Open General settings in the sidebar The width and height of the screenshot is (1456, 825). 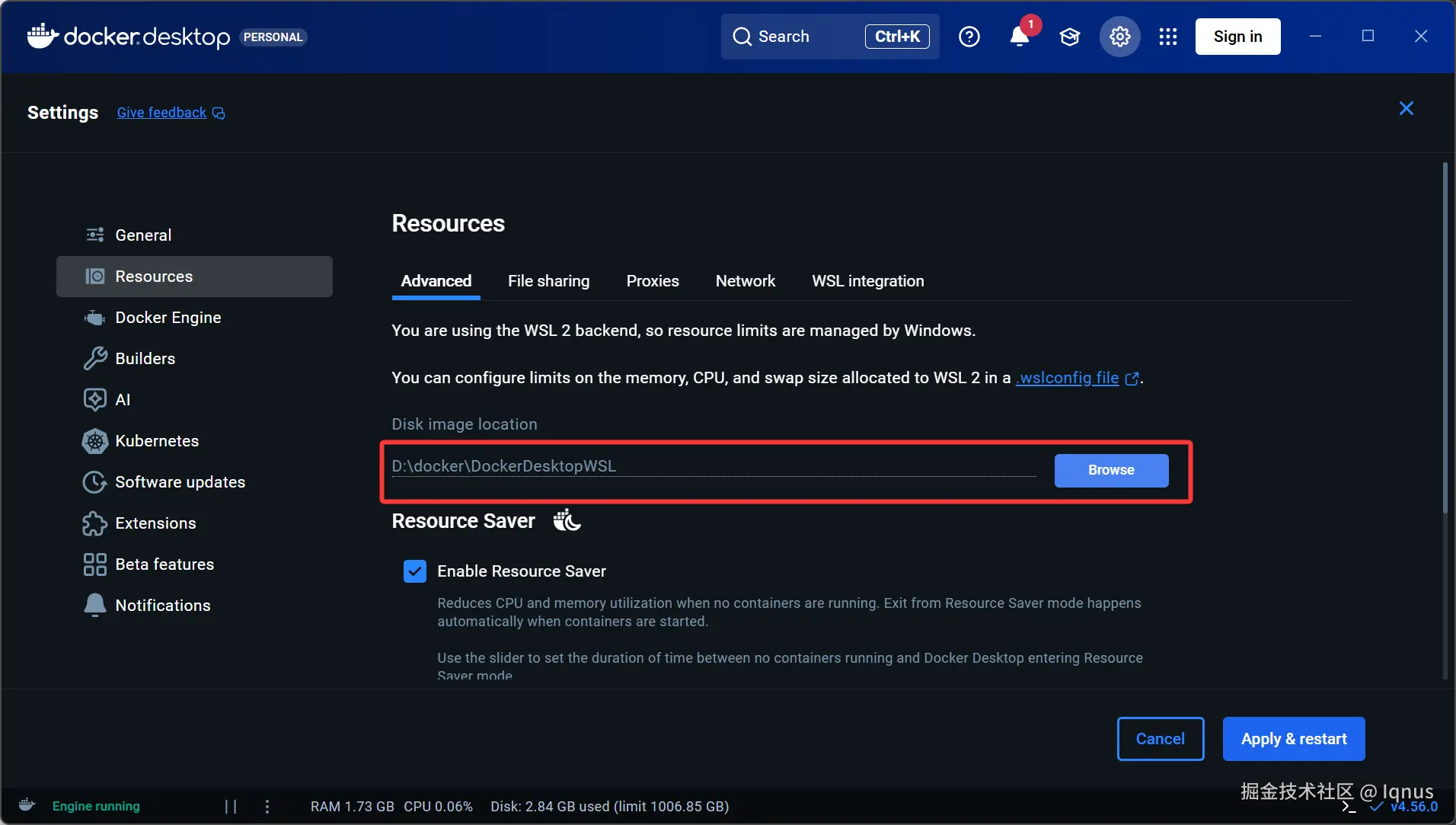click(194, 235)
